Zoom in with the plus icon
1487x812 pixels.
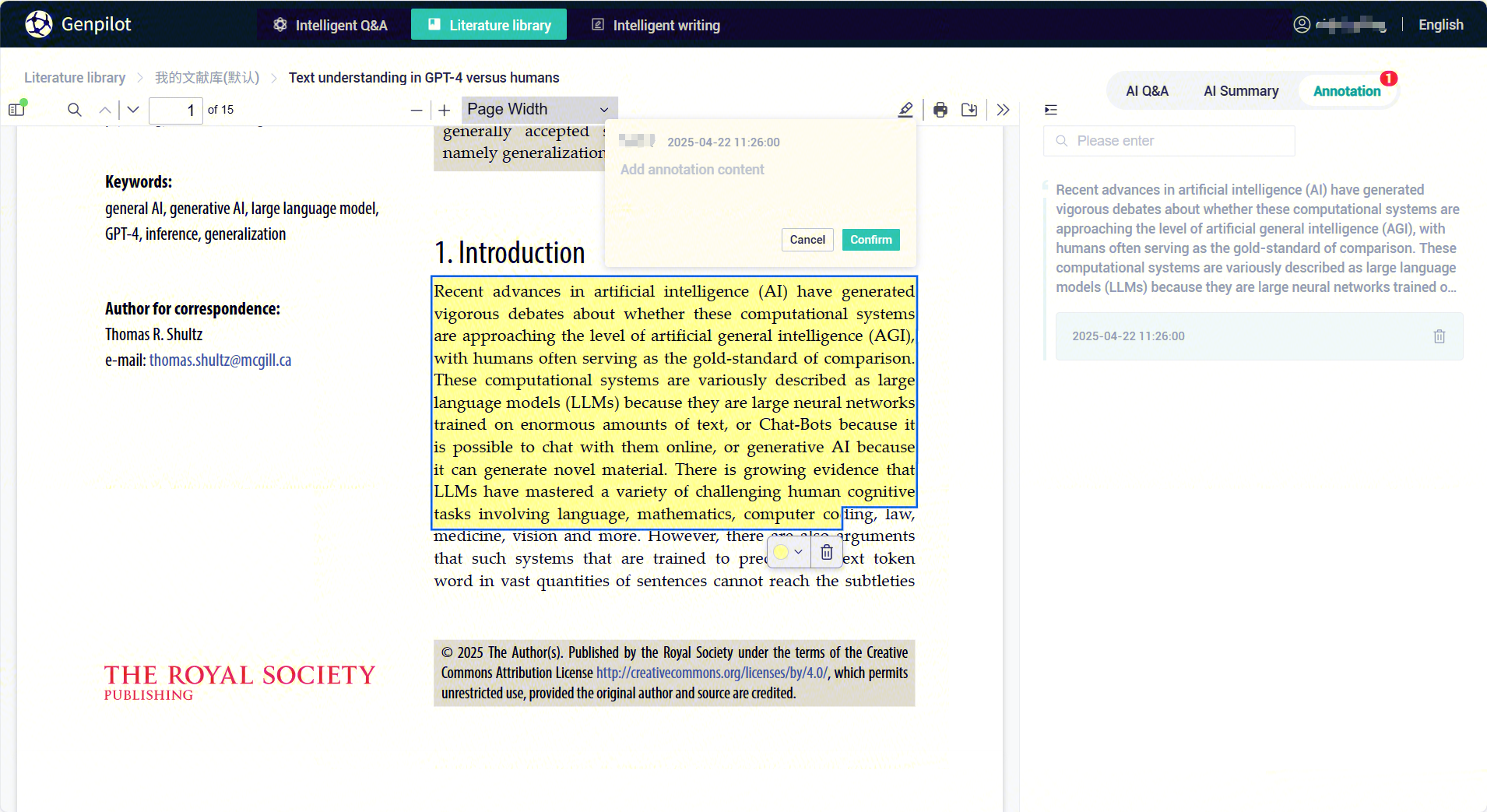tap(445, 111)
